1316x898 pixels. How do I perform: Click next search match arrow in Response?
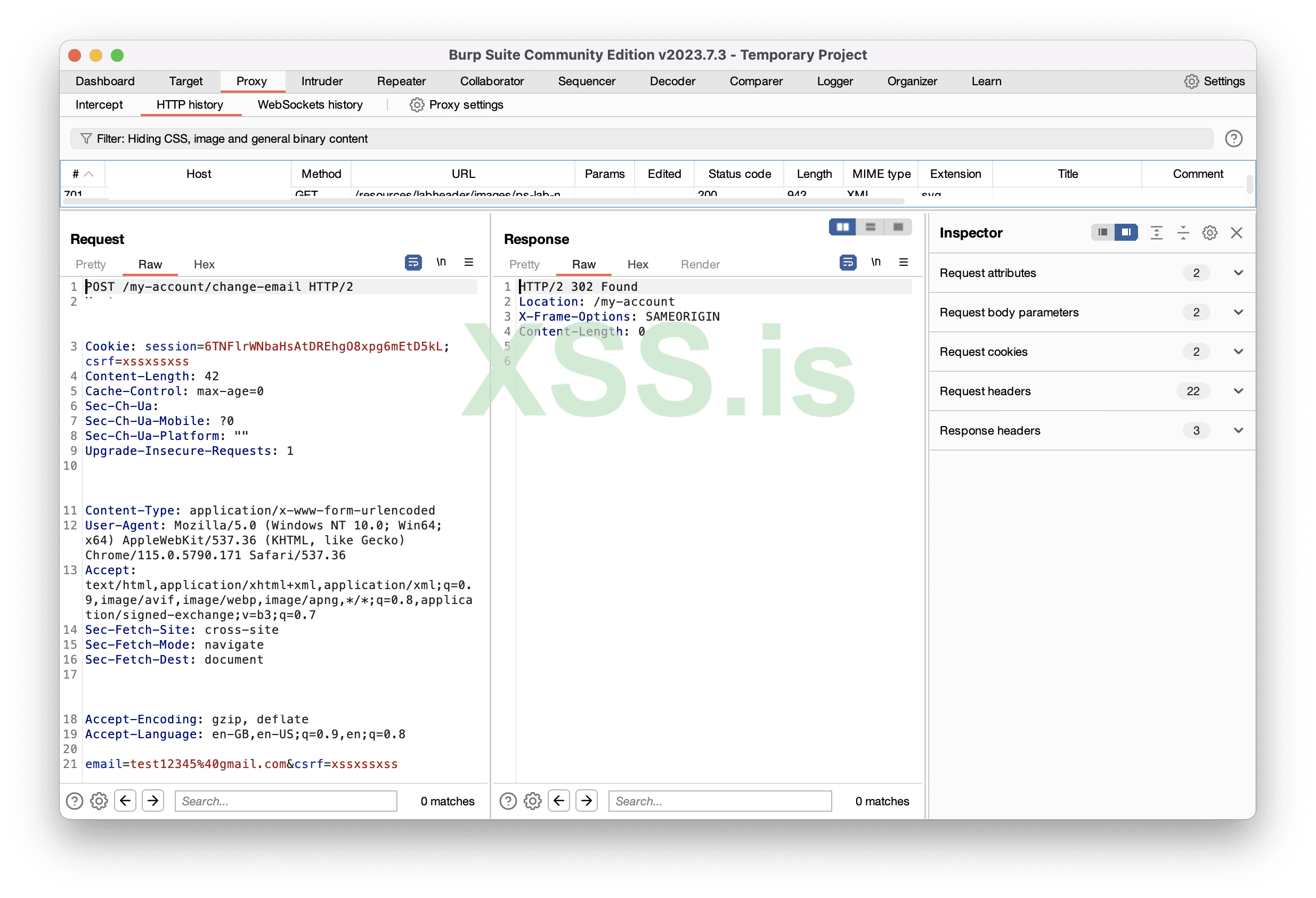(x=587, y=801)
